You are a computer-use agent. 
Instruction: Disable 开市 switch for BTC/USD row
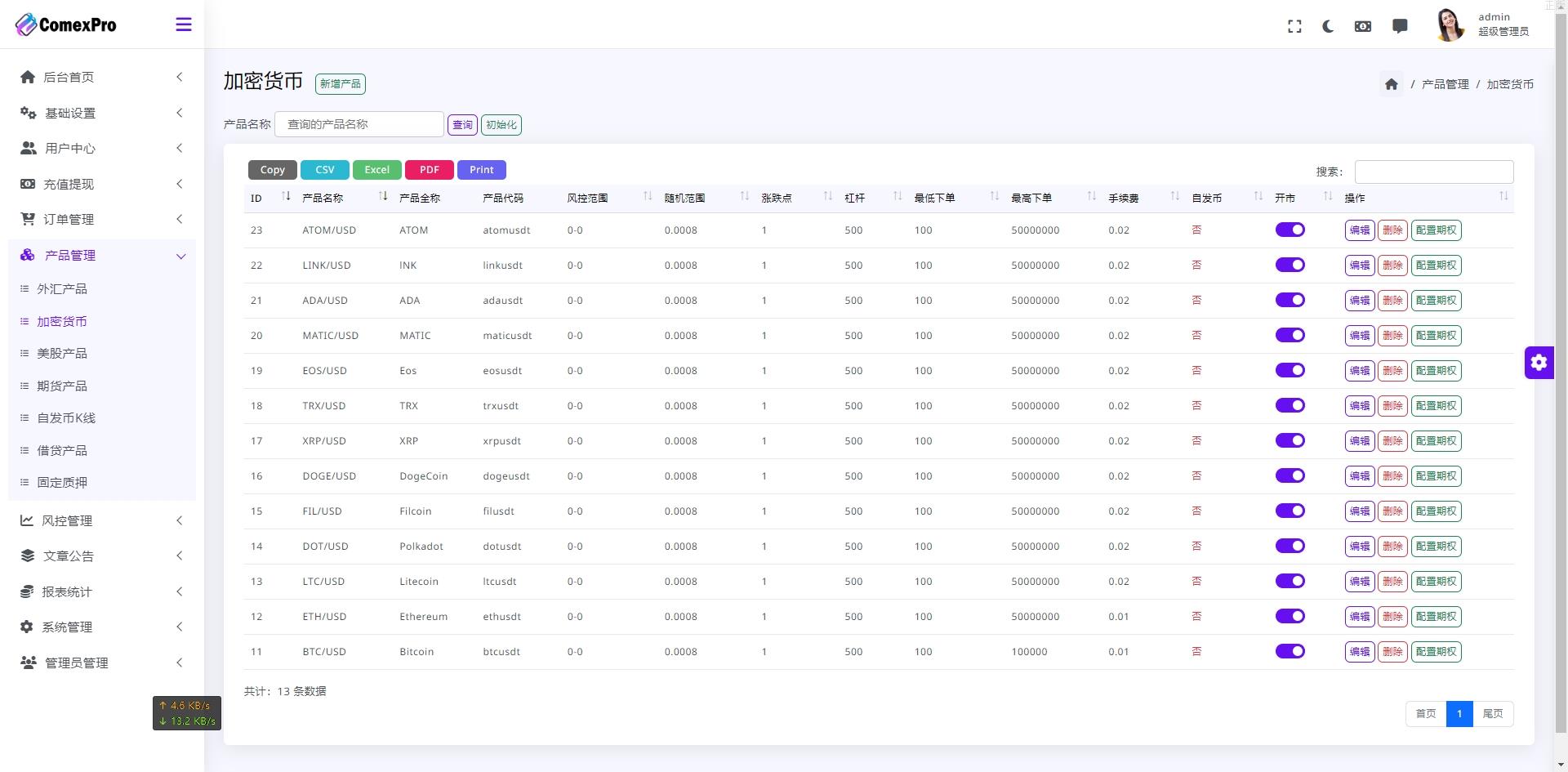(1290, 652)
